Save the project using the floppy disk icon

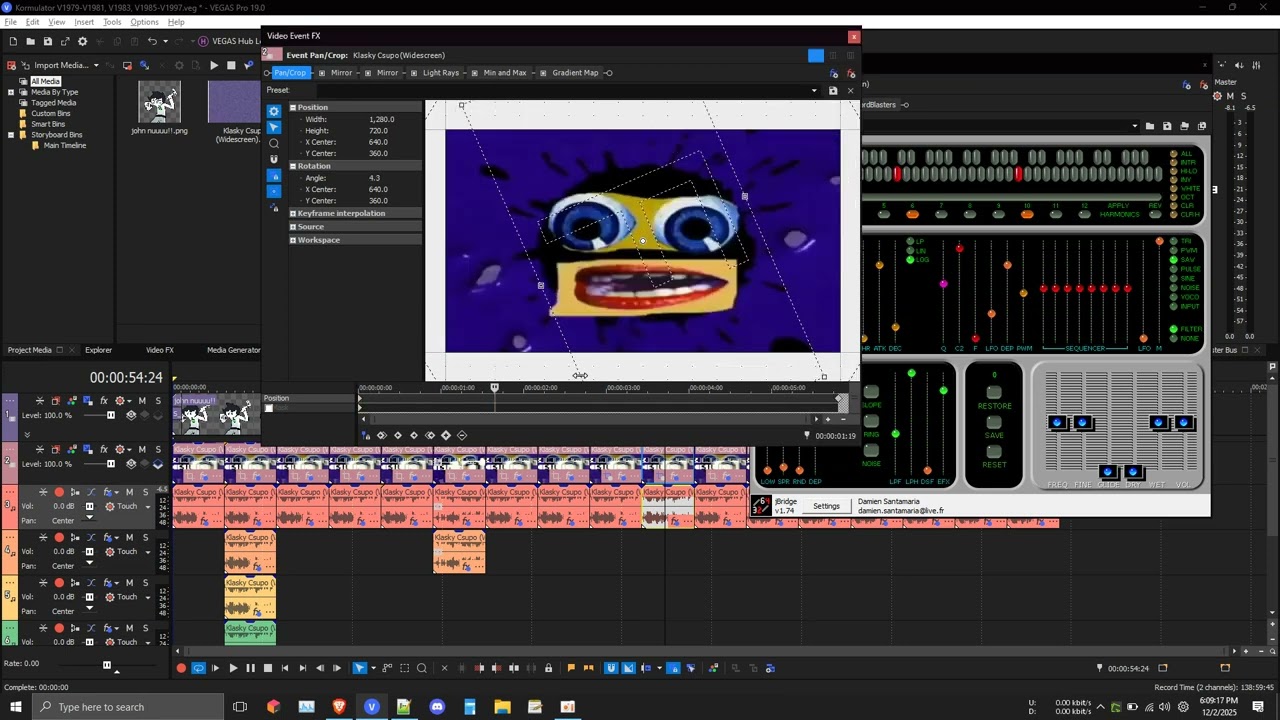coord(47,41)
